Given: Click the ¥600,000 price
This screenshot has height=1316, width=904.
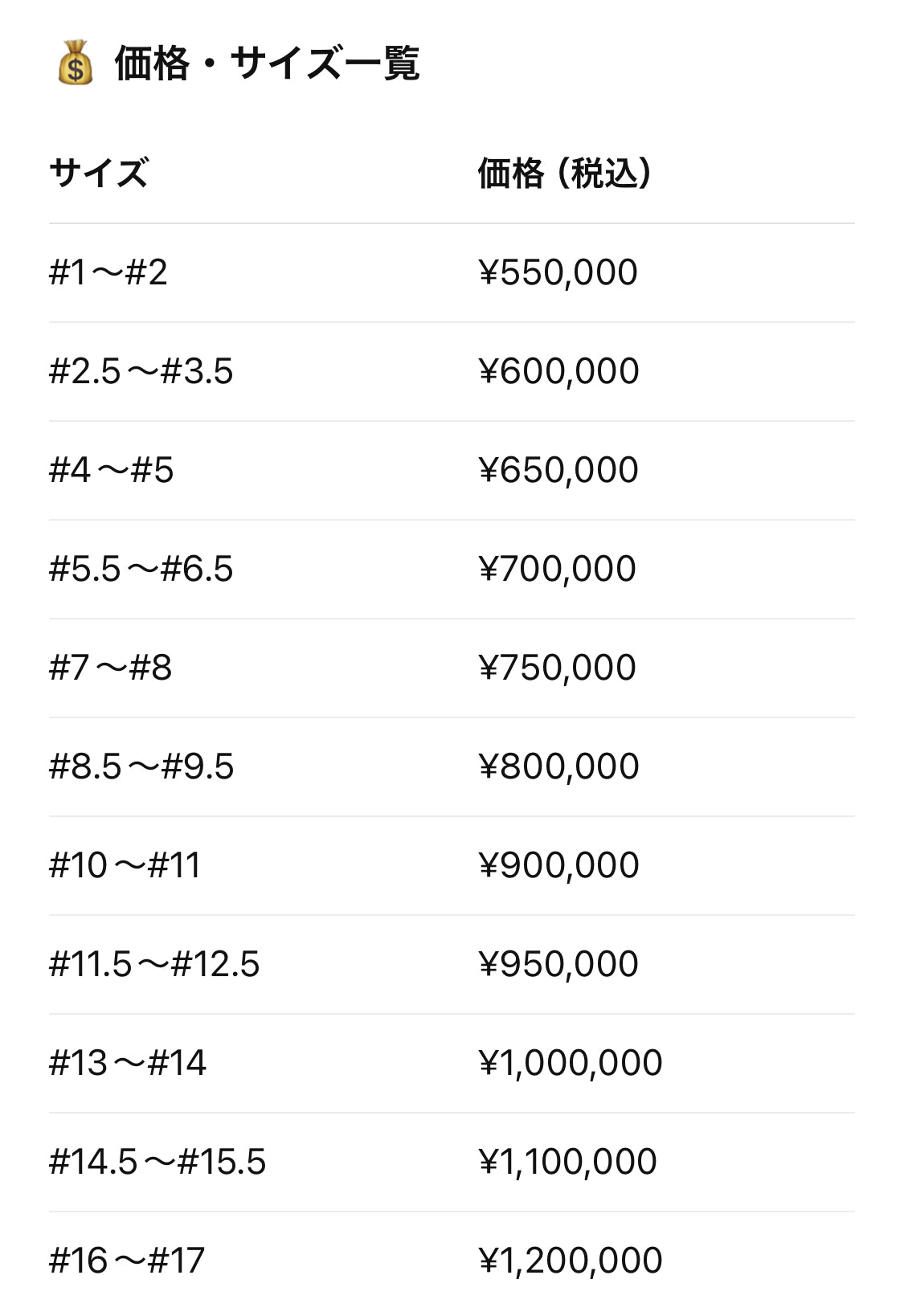Looking at the screenshot, I should [558, 371].
